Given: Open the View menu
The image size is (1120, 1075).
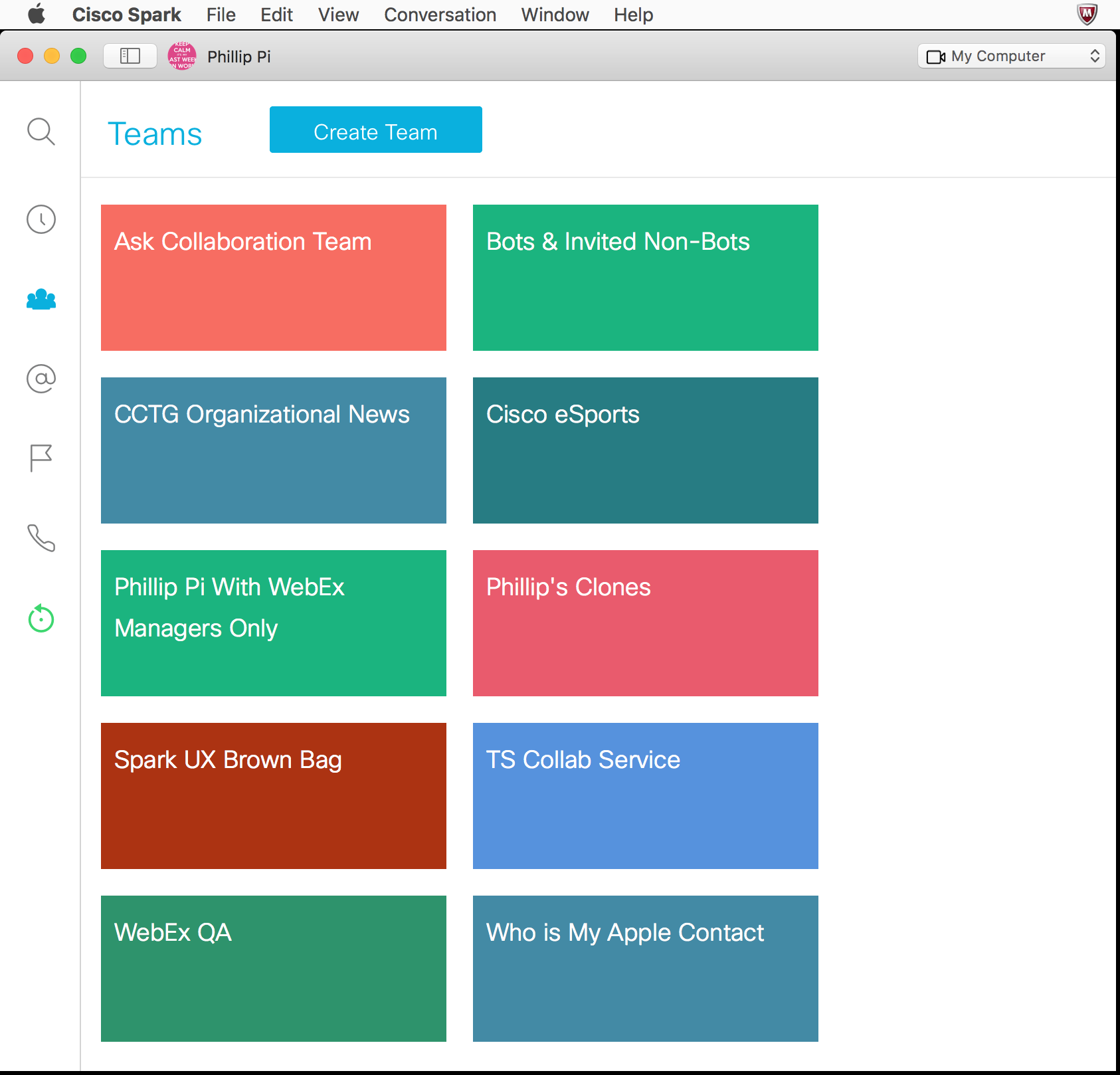Looking at the screenshot, I should 338,15.
